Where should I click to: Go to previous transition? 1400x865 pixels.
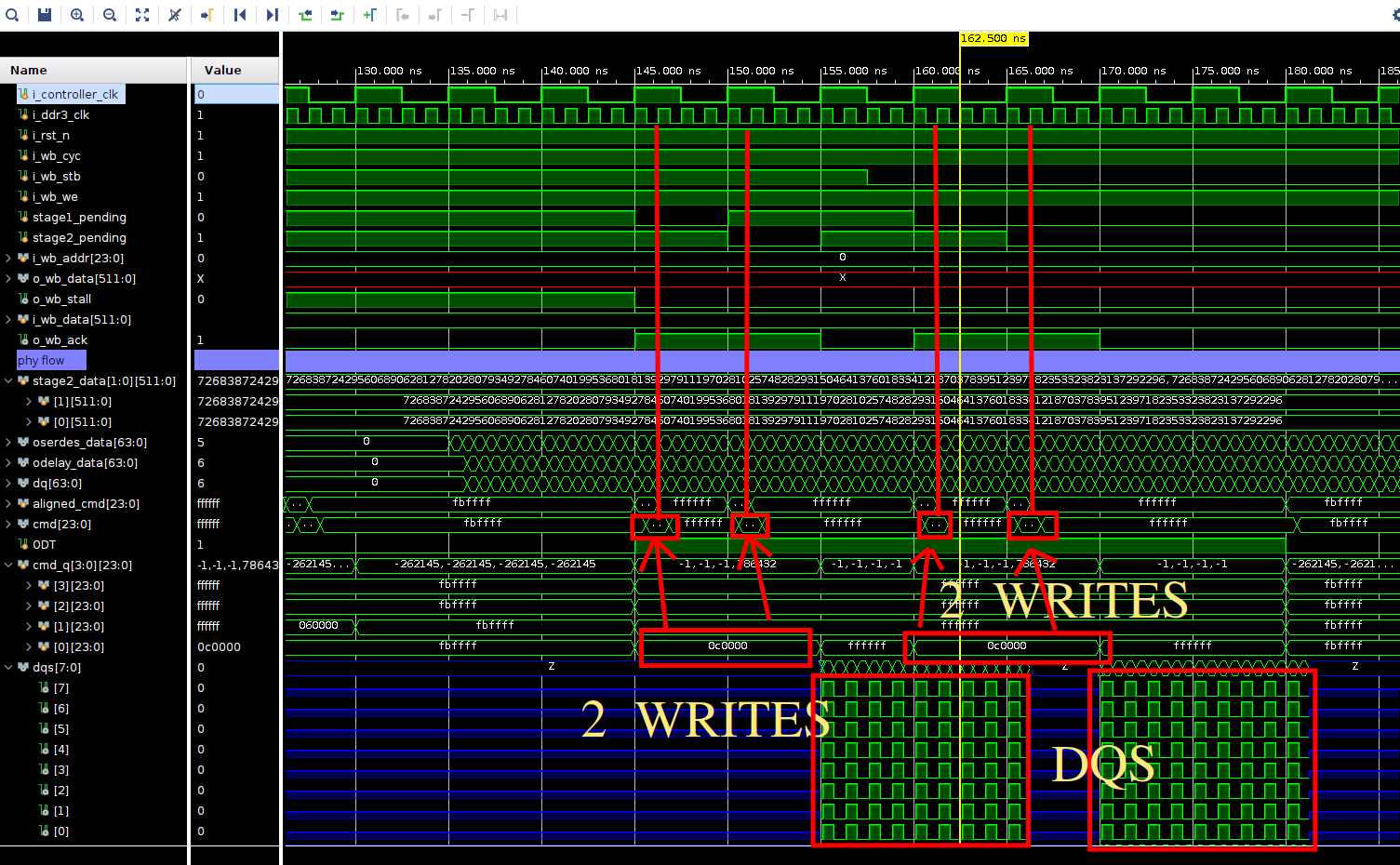(305, 15)
